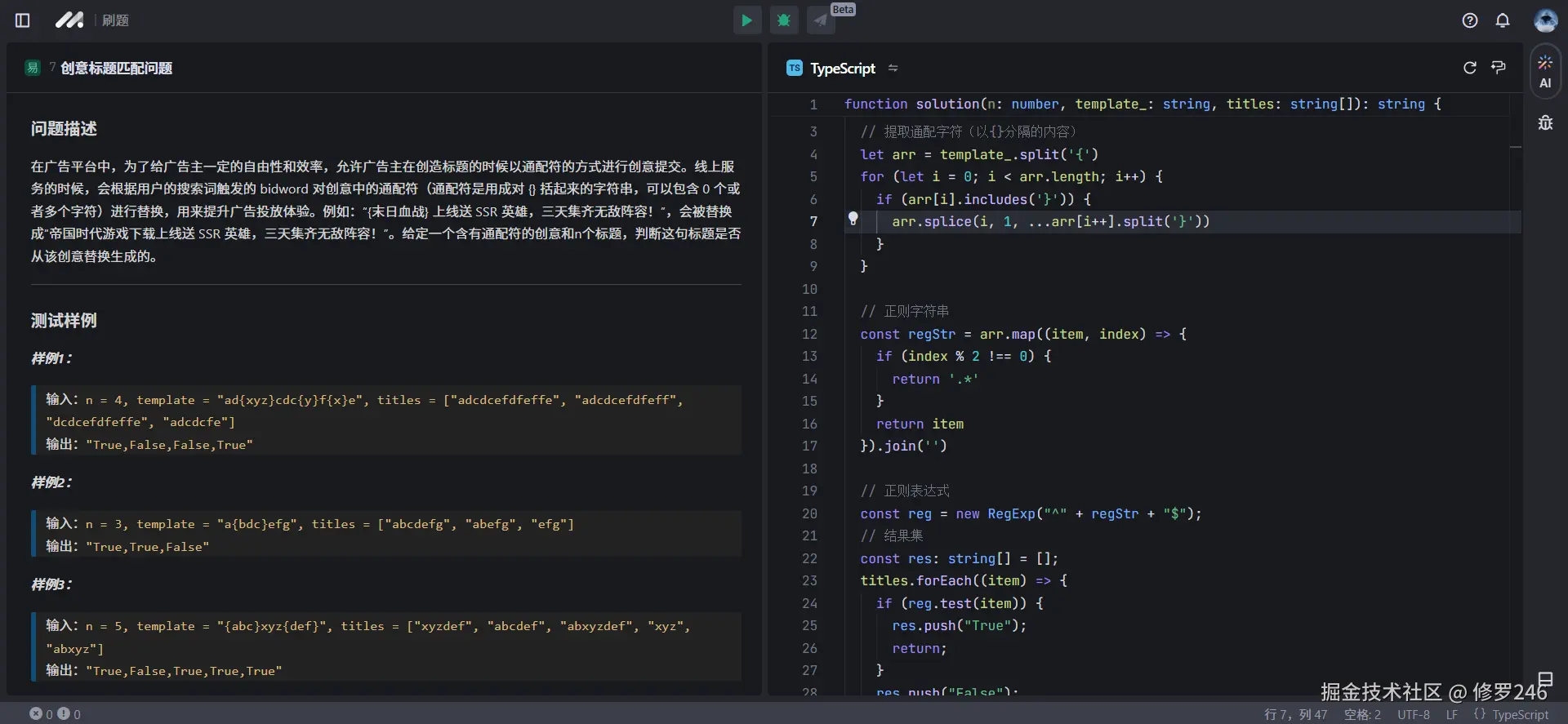The height and width of the screenshot is (724, 1568).
Task: Run the code with the green play button
Action: [746, 20]
